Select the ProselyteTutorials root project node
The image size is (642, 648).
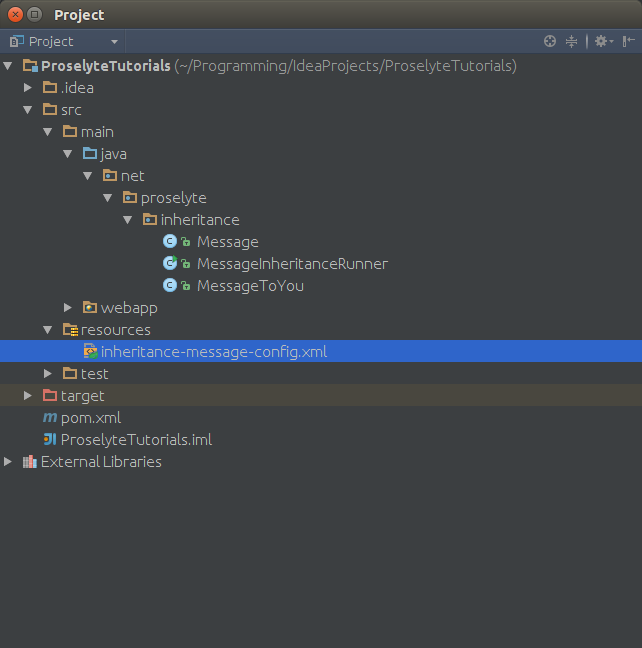coord(105,66)
